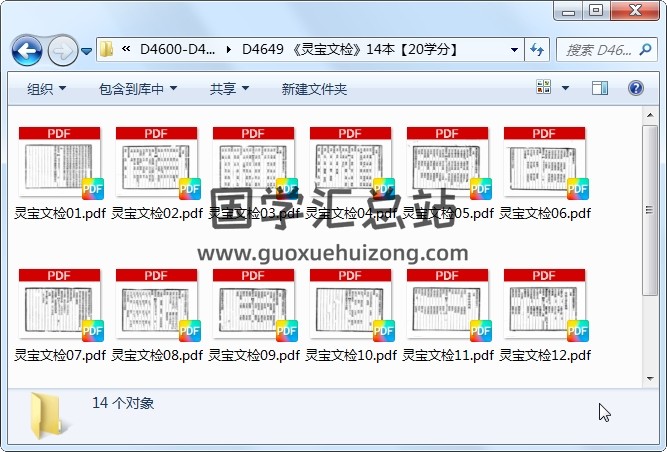Open the 包含到库中 menu

[138, 89]
